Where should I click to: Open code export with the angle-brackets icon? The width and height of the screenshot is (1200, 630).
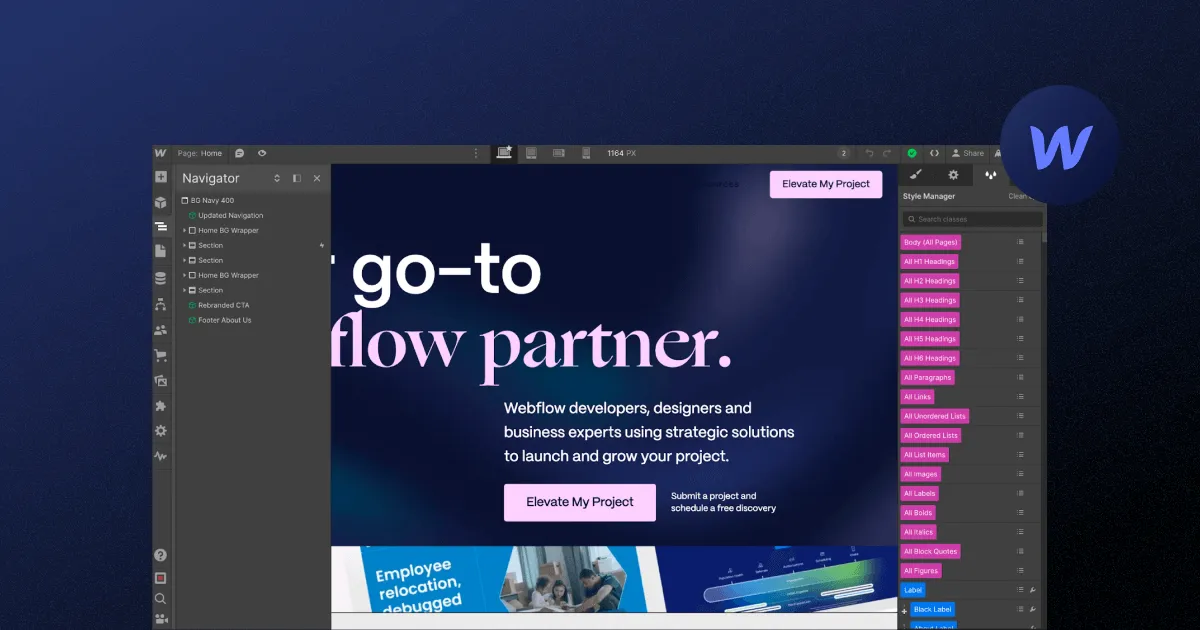[934, 153]
